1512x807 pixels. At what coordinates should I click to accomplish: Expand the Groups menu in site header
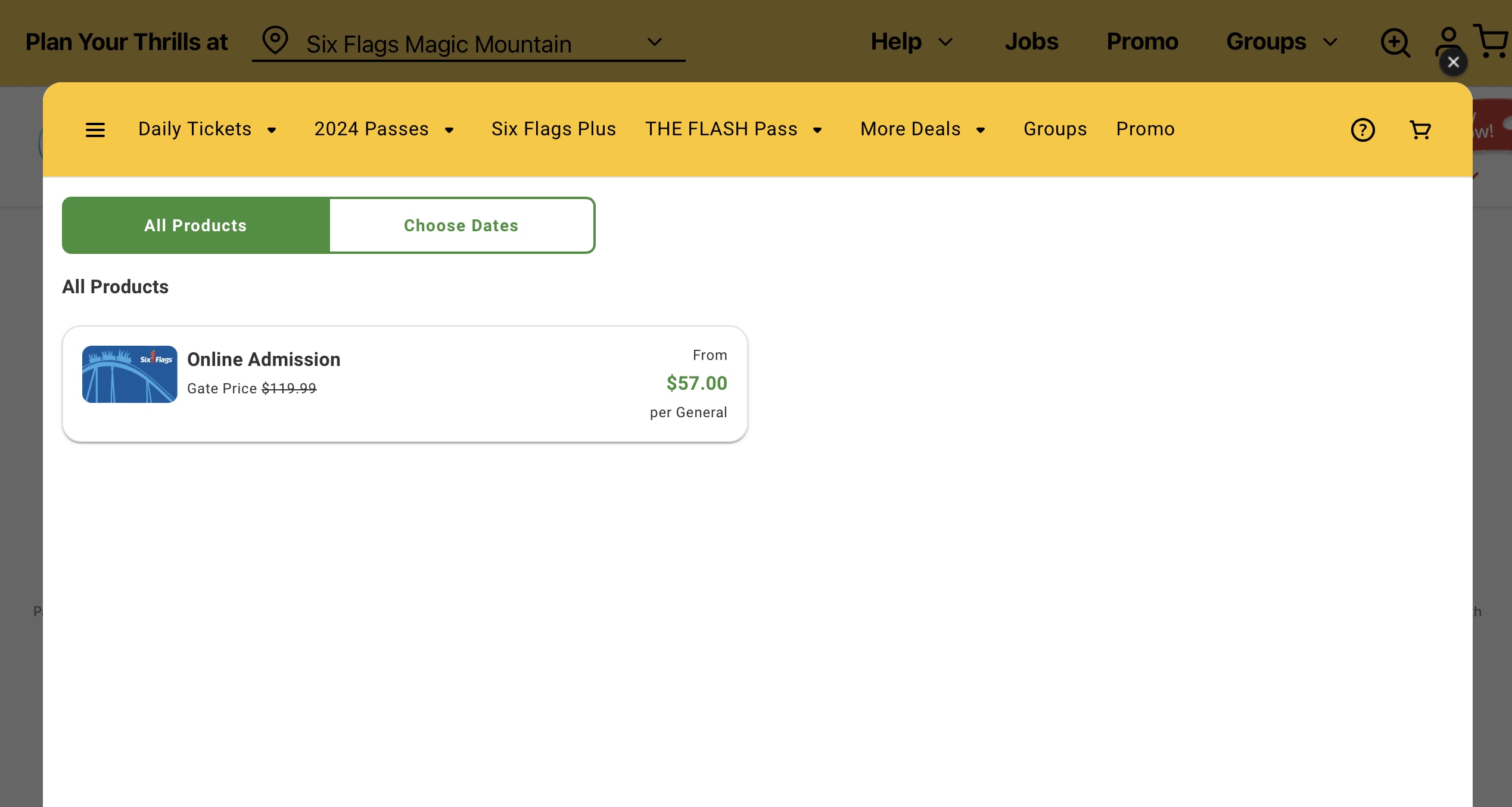(1281, 42)
